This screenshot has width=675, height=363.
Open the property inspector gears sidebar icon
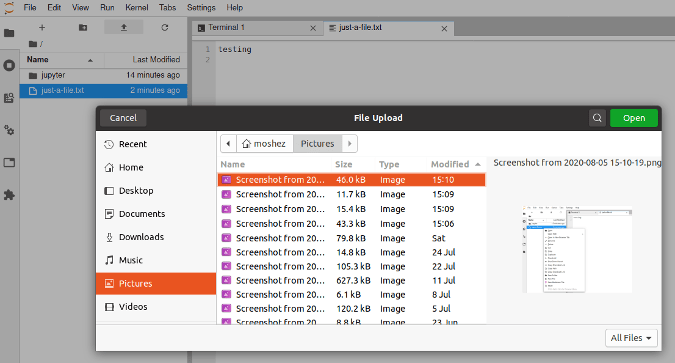point(9,130)
